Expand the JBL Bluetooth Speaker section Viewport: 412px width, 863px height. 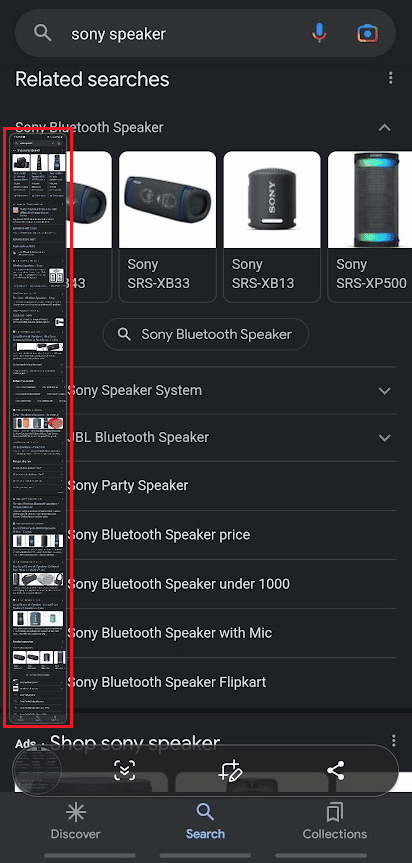(384, 438)
